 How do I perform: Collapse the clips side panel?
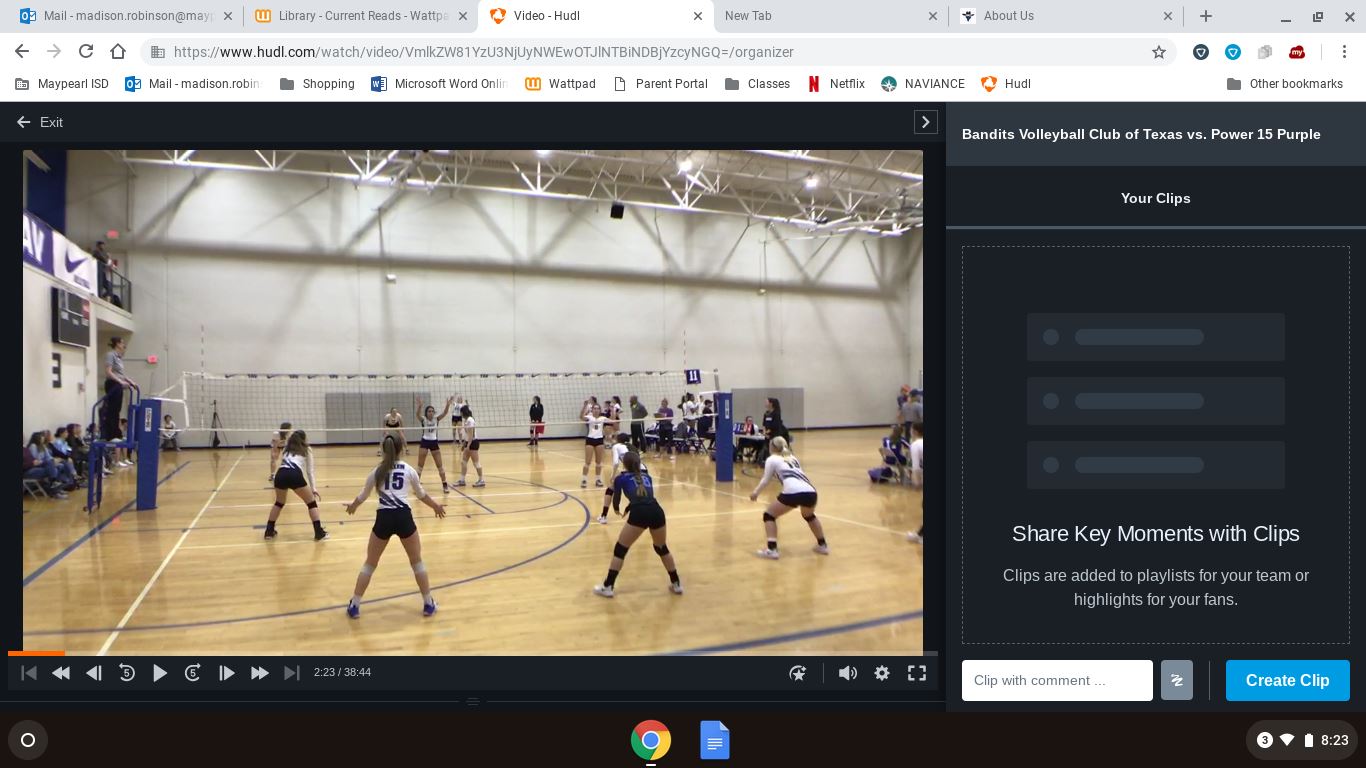click(925, 122)
